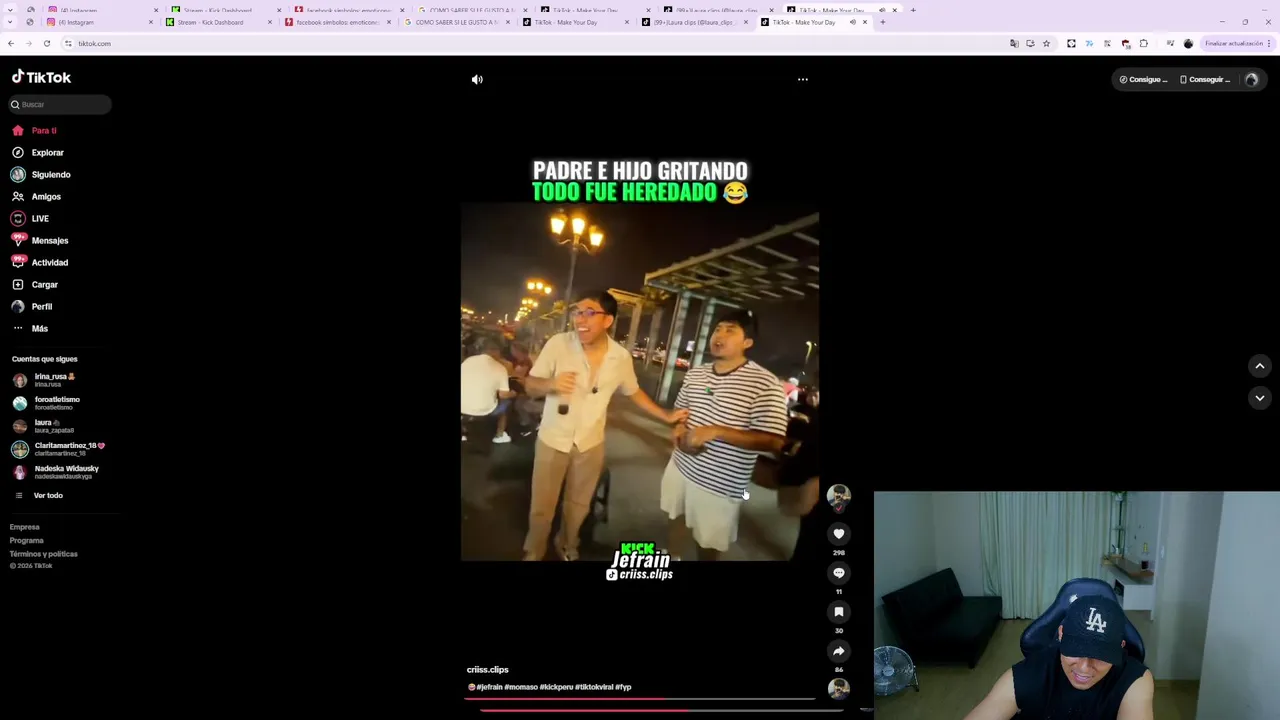The height and width of the screenshot is (720, 1280).
Task: Open criiss.clips profile link
Action: [x=488, y=670]
